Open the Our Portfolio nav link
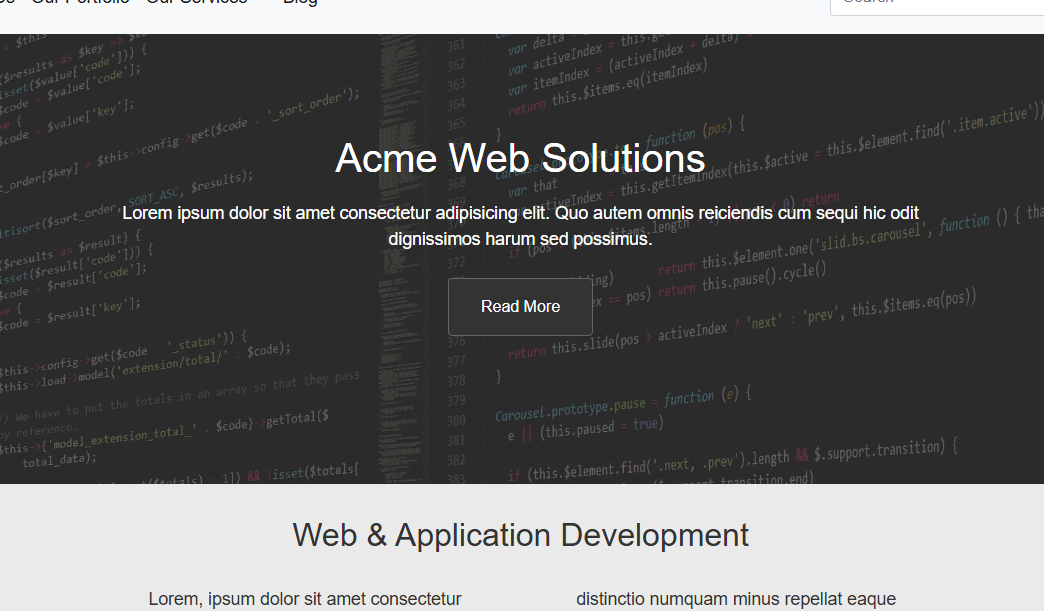The width and height of the screenshot is (1044, 611). (81, 2)
